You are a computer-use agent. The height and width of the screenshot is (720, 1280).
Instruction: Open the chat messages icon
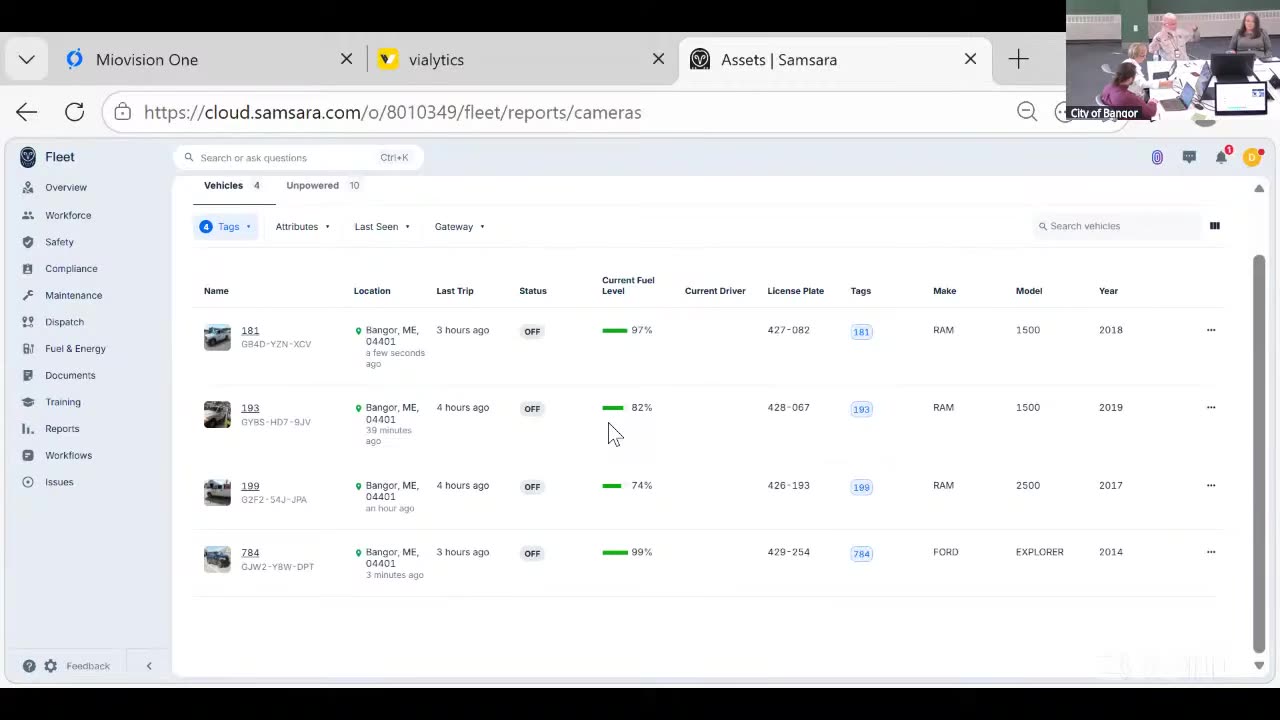click(1189, 157)
